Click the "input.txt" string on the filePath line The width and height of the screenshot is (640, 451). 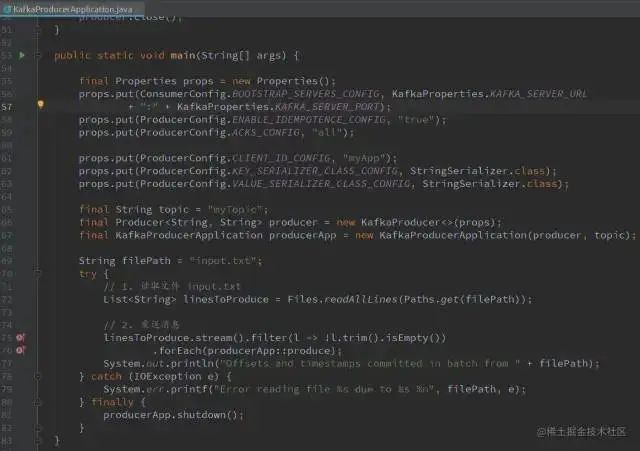[223, 261]
